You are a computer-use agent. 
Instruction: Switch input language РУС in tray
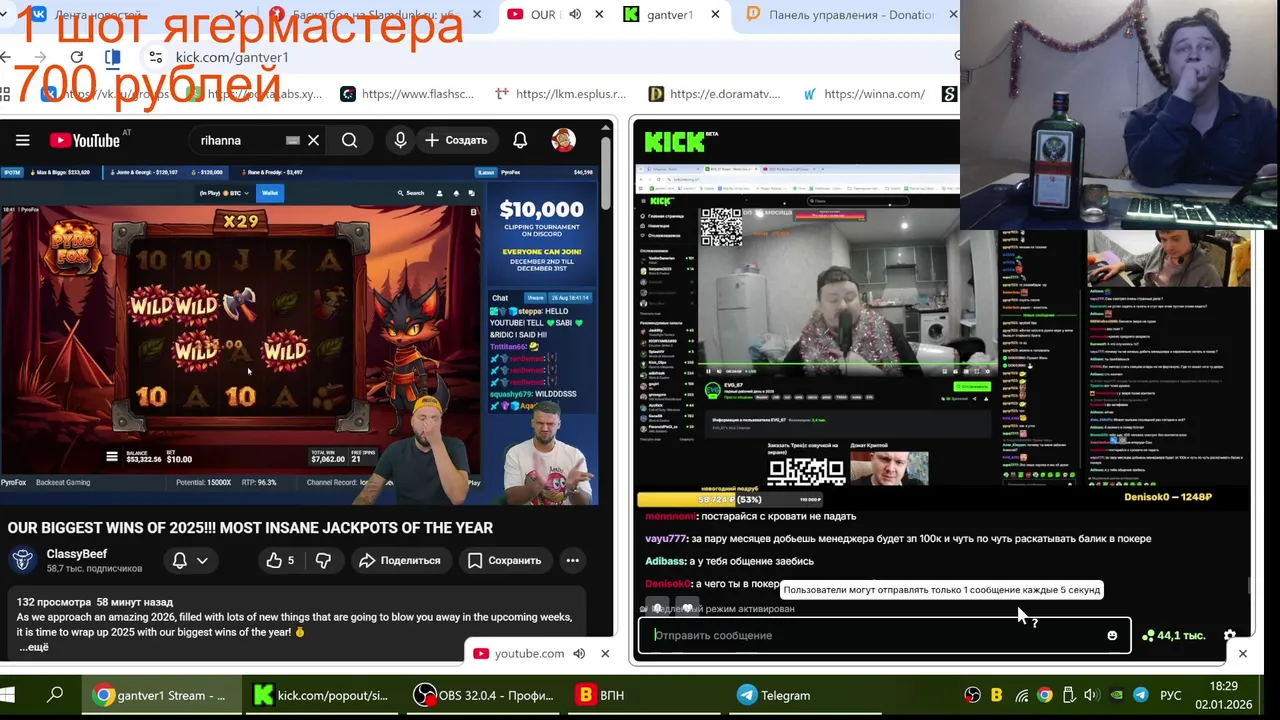pyautogui.click(x=1170, y=695)
